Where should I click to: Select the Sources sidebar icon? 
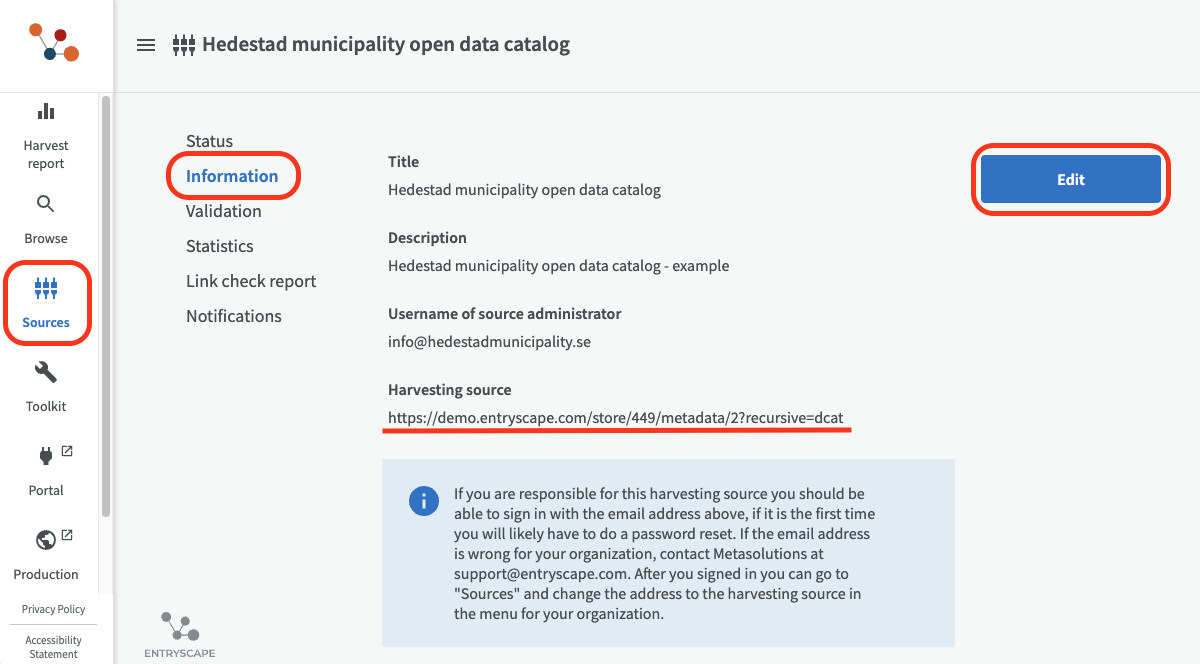point(46,290)
